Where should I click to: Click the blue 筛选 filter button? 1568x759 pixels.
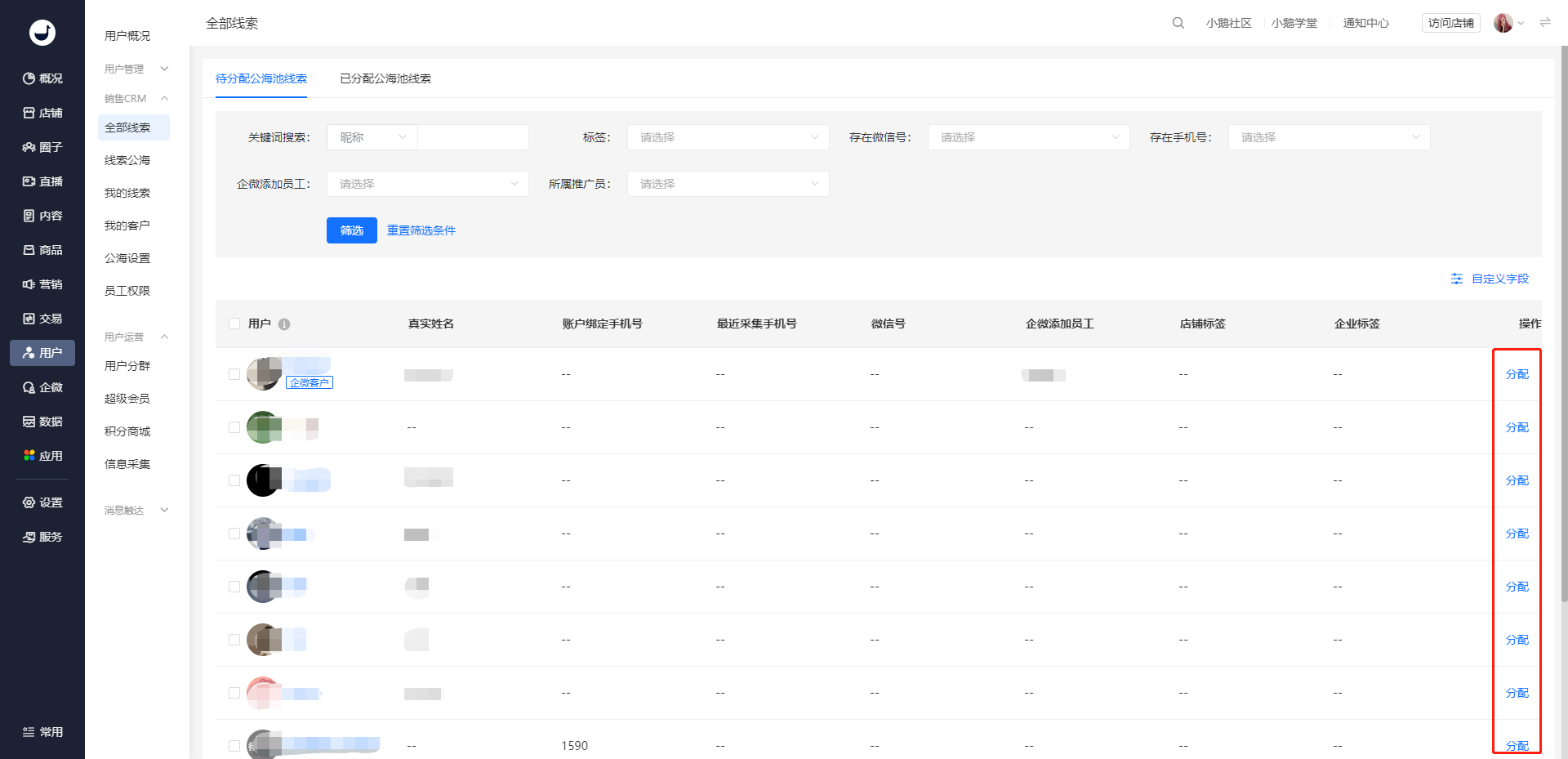(352, 230)
